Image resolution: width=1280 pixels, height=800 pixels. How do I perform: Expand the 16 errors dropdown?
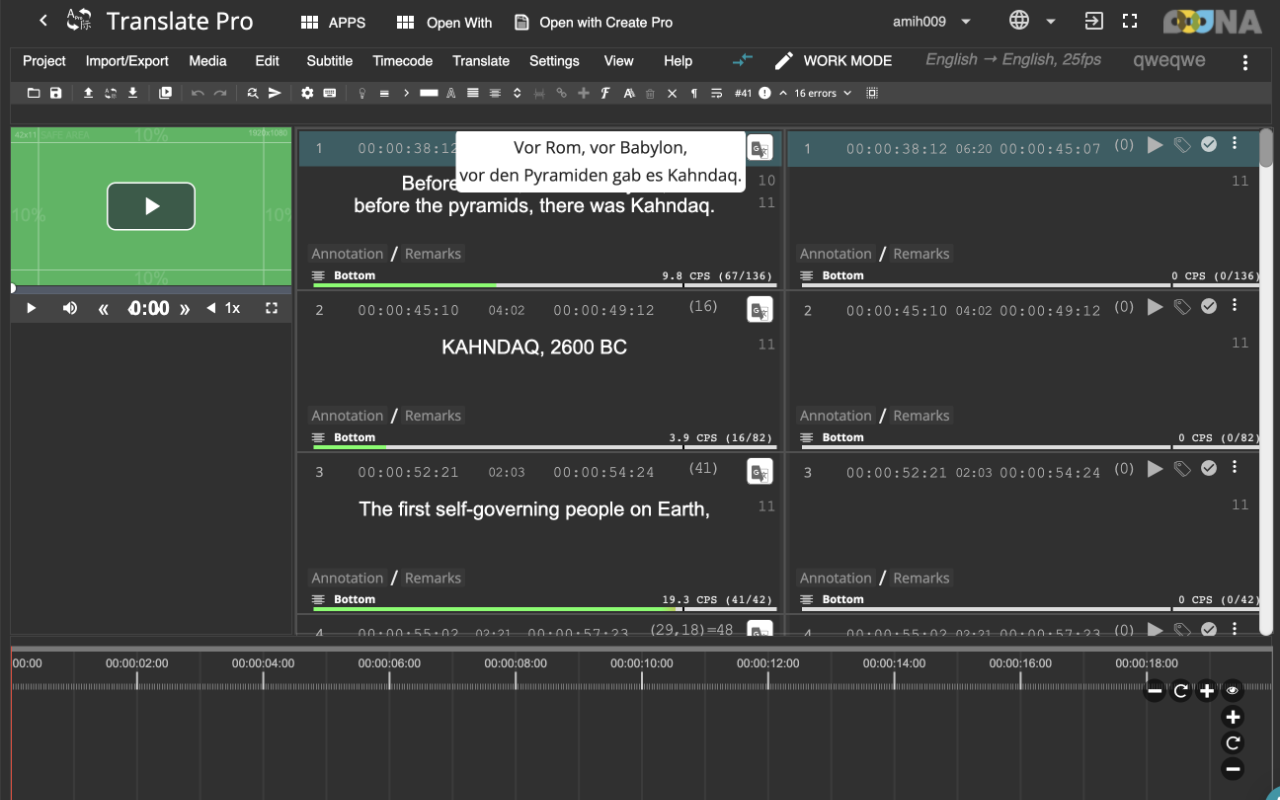(x=822, y=93)
